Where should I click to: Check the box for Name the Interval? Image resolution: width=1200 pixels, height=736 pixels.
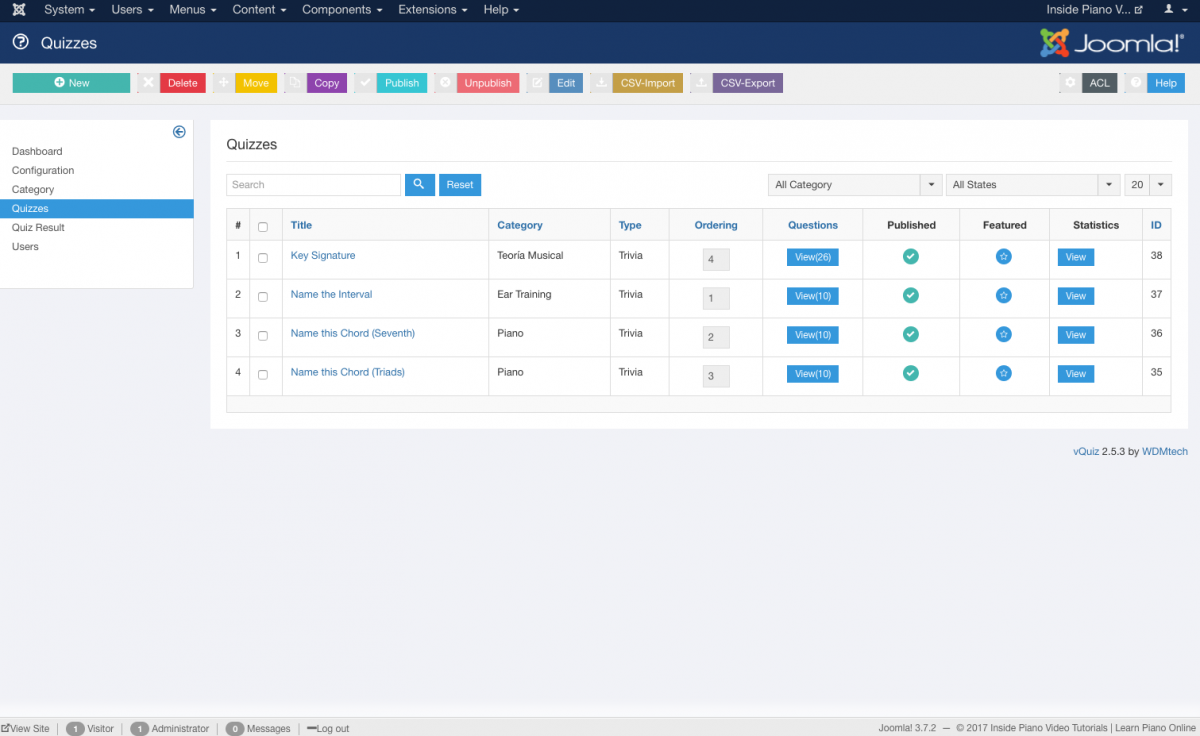point(263,297)
